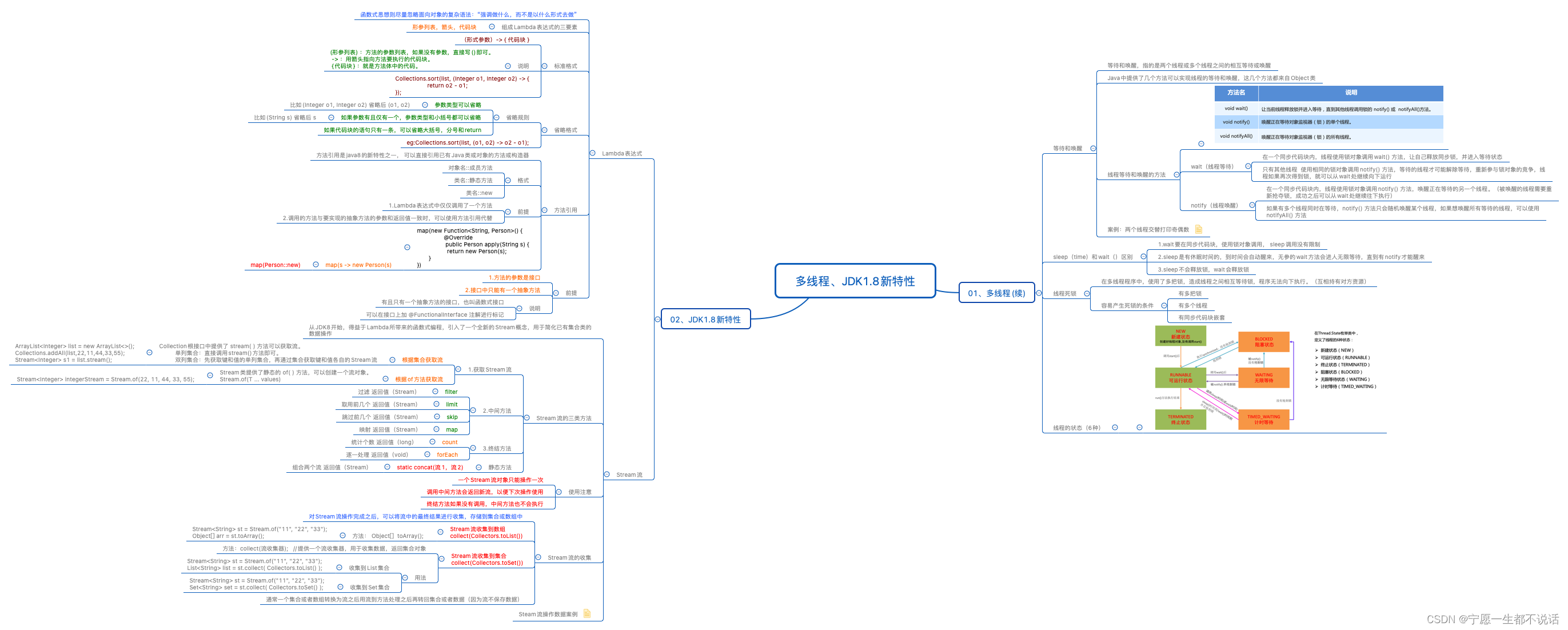The image size is (1568, 630).
Task: Select the 省略规则 node
Action: pos(517,117)
